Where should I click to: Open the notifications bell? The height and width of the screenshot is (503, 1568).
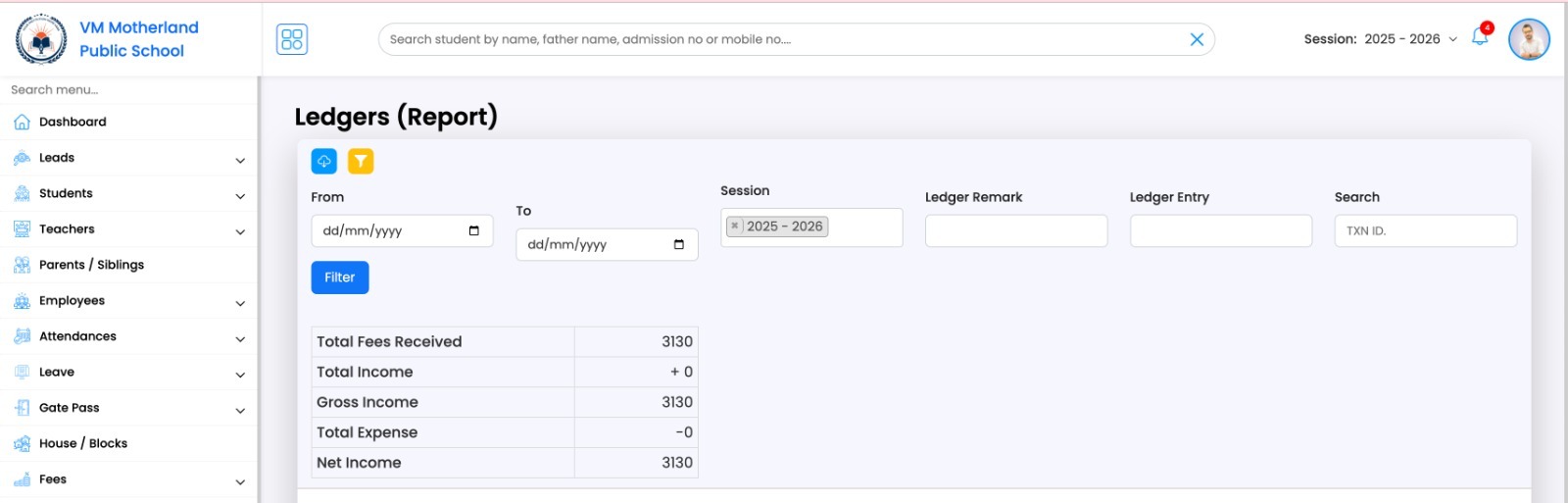click(x=1480, y=38)
